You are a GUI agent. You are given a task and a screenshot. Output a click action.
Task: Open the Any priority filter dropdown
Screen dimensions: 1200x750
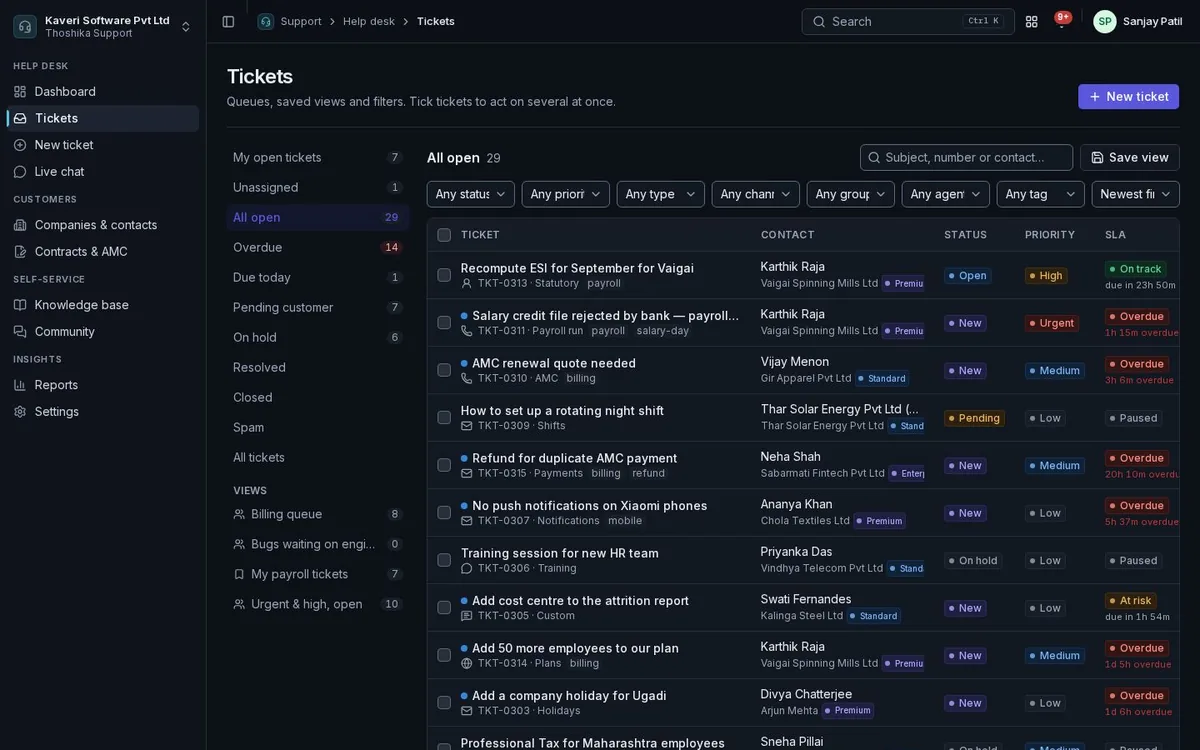(x=566, y=194)
